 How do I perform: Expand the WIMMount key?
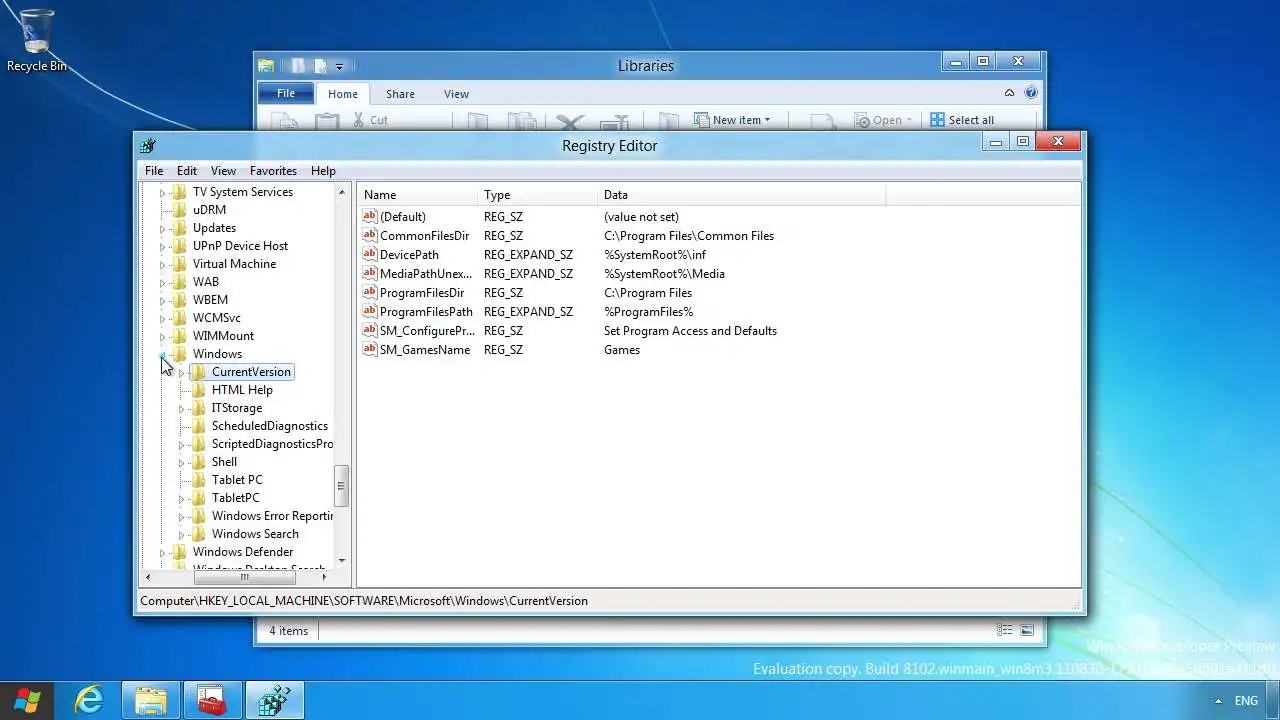[x=163, y=336]
